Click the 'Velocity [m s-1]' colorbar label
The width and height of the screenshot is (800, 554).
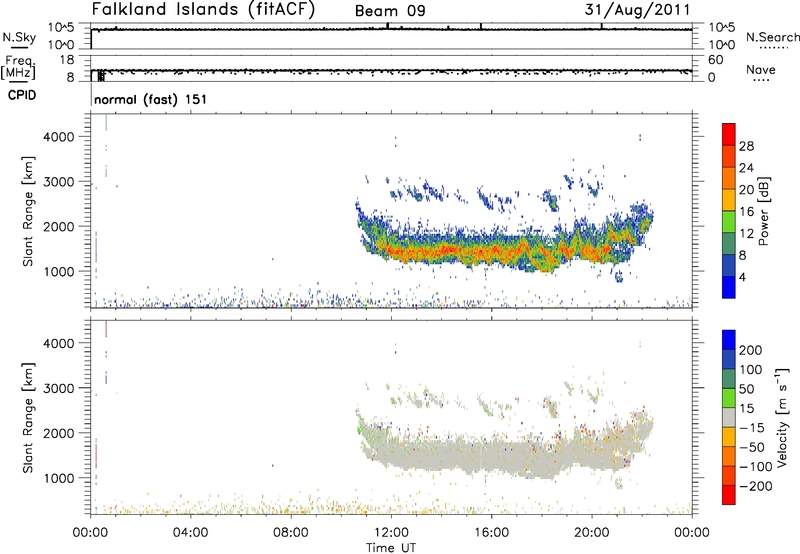[x=781, y=417]
